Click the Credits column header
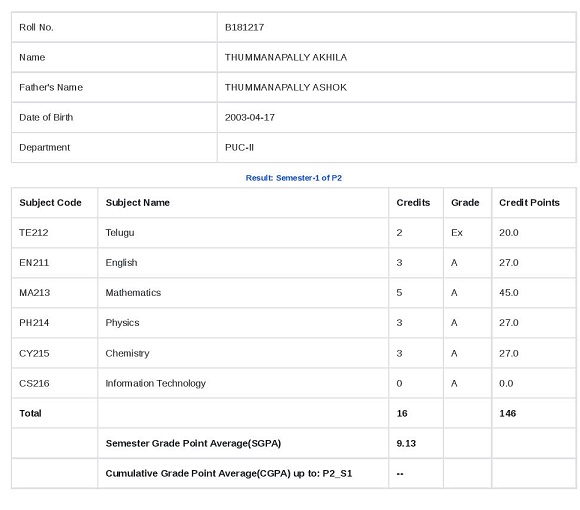 pyautogui.click(x=413, y=203)
